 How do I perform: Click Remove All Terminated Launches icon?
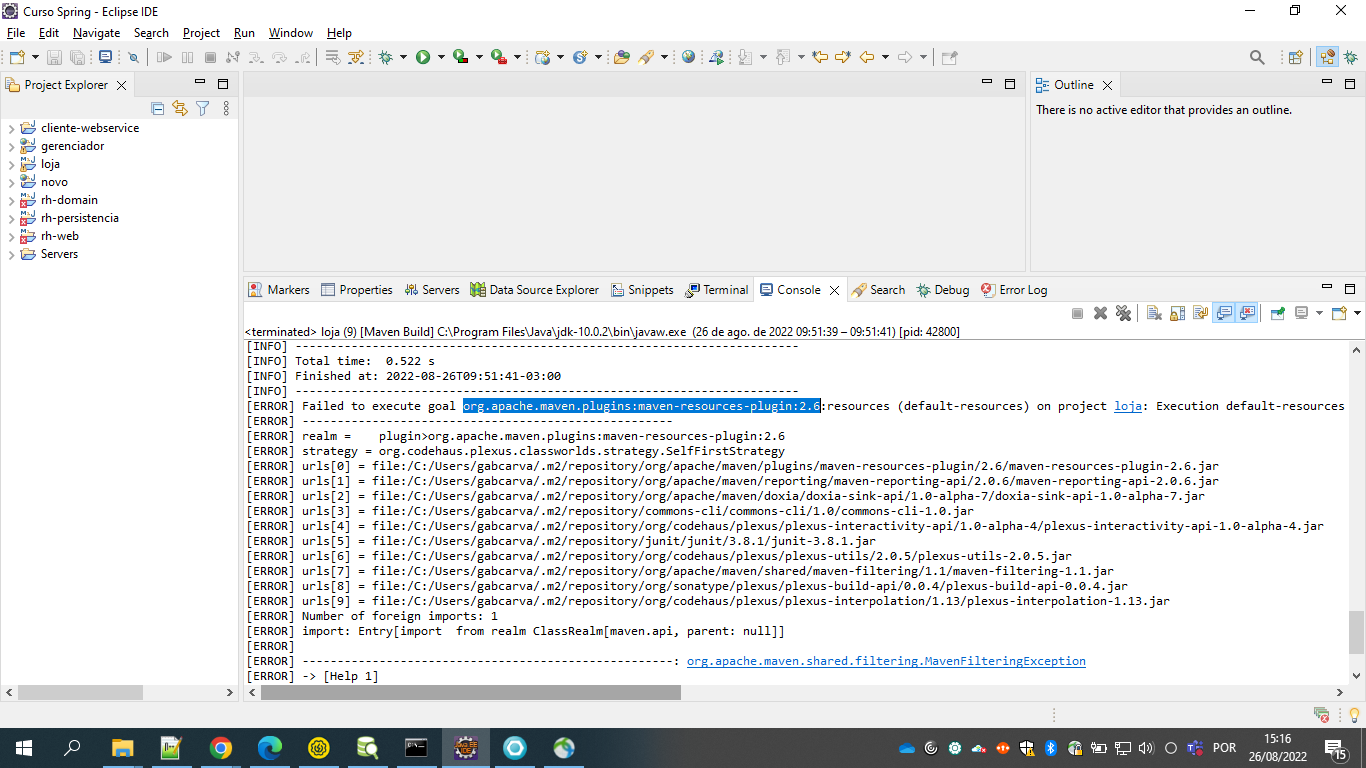[x=1123, y=313]
